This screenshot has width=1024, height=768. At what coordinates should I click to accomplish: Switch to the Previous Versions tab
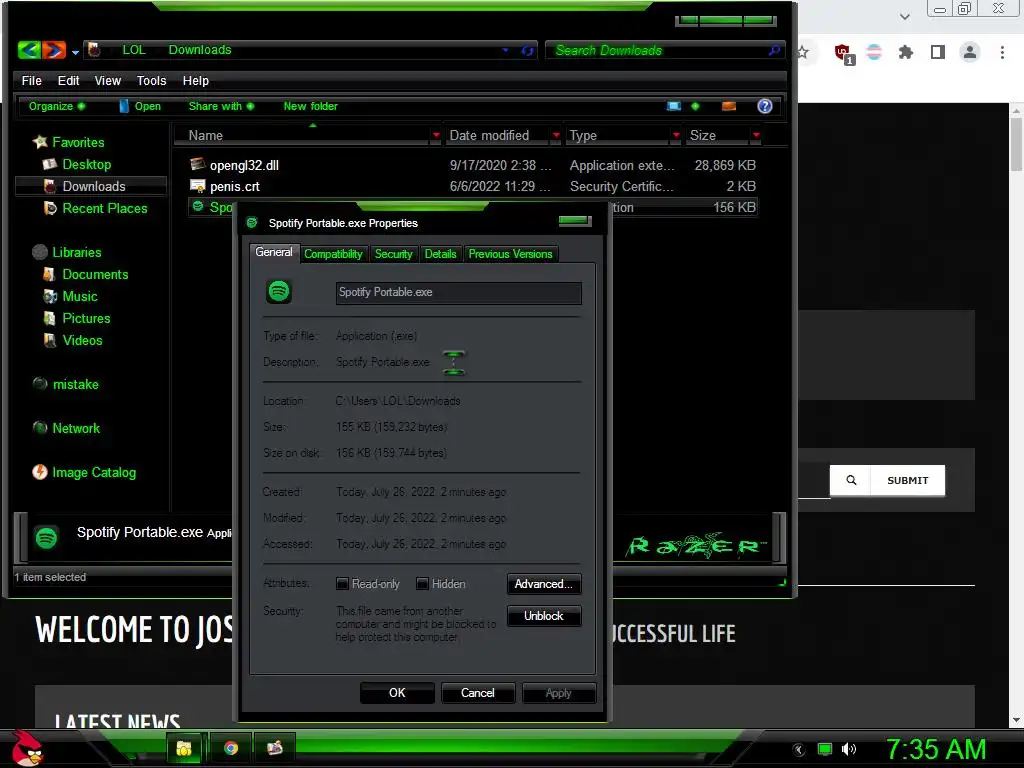tap(510, 254)
